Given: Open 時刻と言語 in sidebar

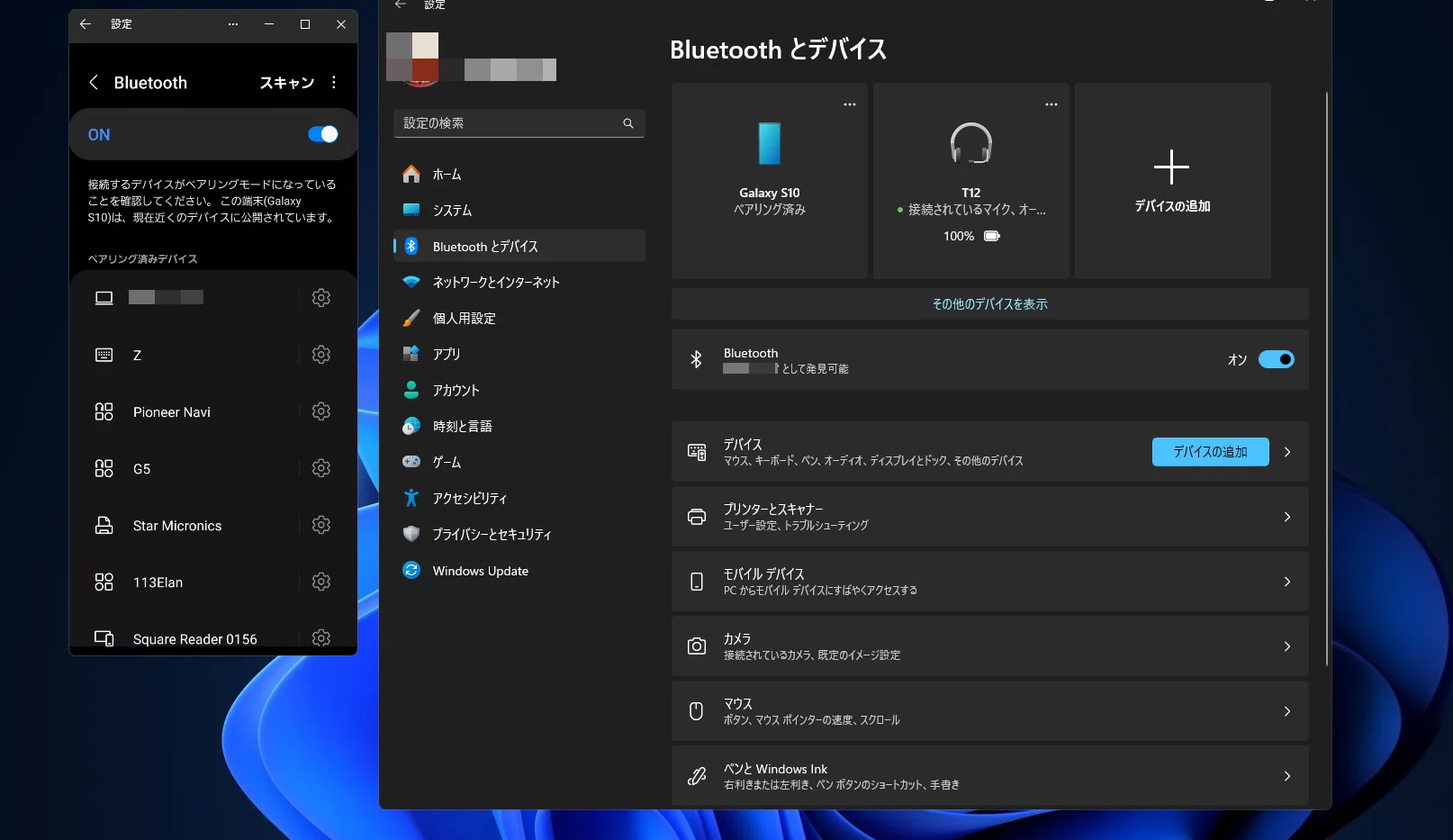Looking at the screenshot, I should point(519,427).
